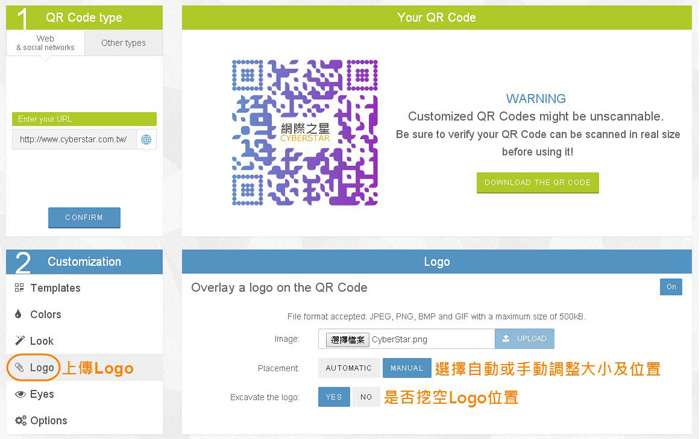700x439 pixels.
Task: Click the upload arrow icon on Upload button
Action: 506,339
